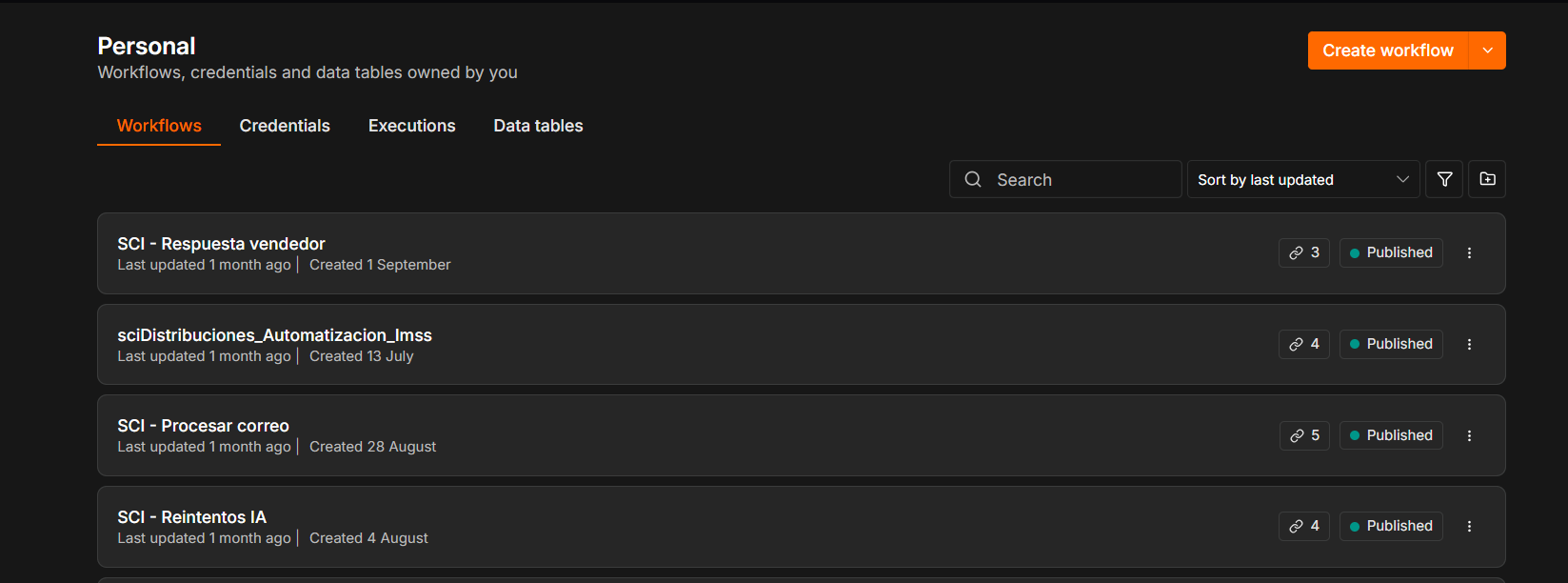Open three-dot menu for SCI - Respuesta vendedor
The width and height of the screenshot is (1568, 583).
1469,253
